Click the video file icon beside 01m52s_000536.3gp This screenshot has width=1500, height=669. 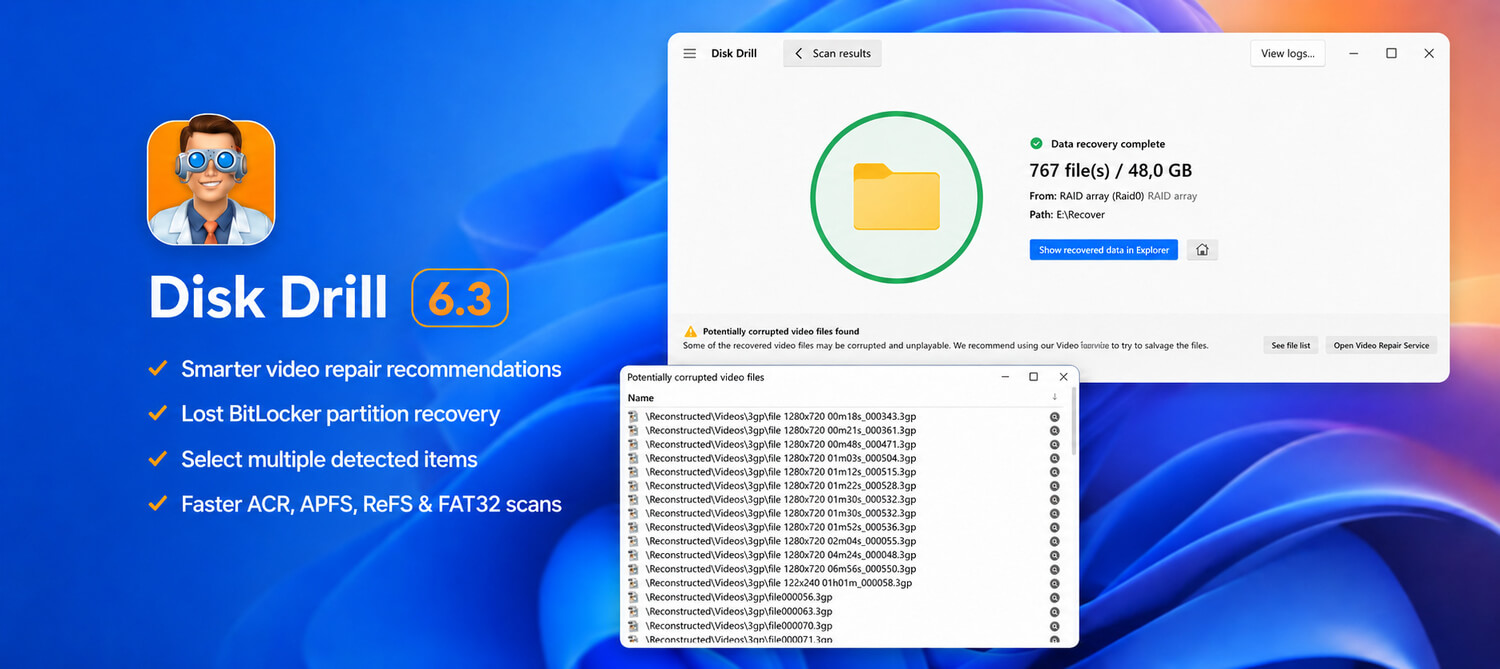(633, 527)
